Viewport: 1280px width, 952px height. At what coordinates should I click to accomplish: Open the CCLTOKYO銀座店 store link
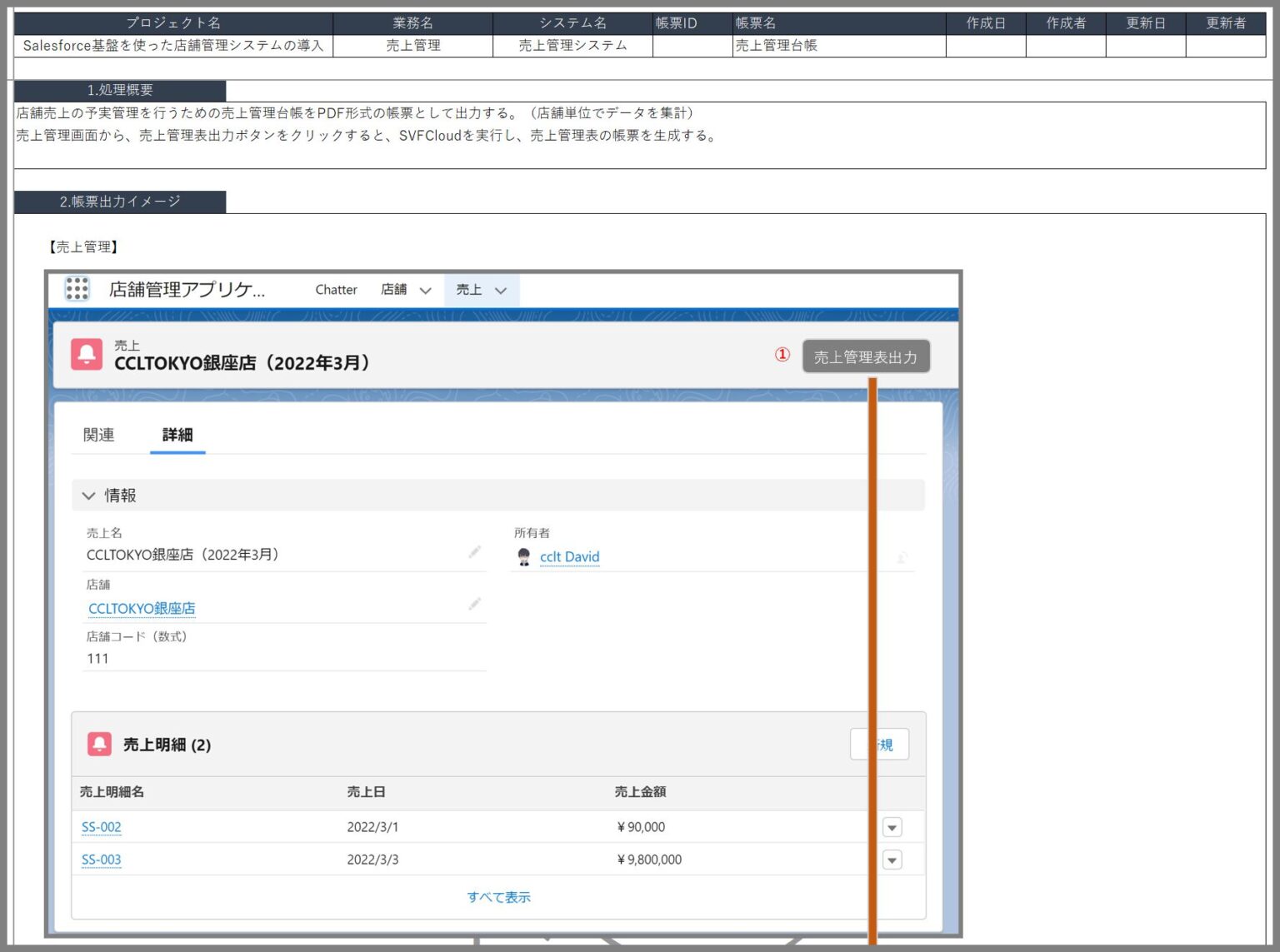point(142,609)
